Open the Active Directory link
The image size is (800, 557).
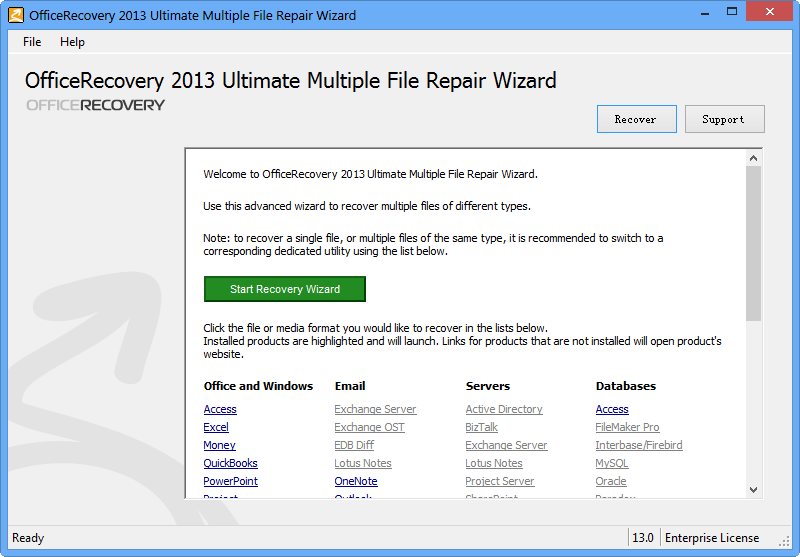click(504, 409)
